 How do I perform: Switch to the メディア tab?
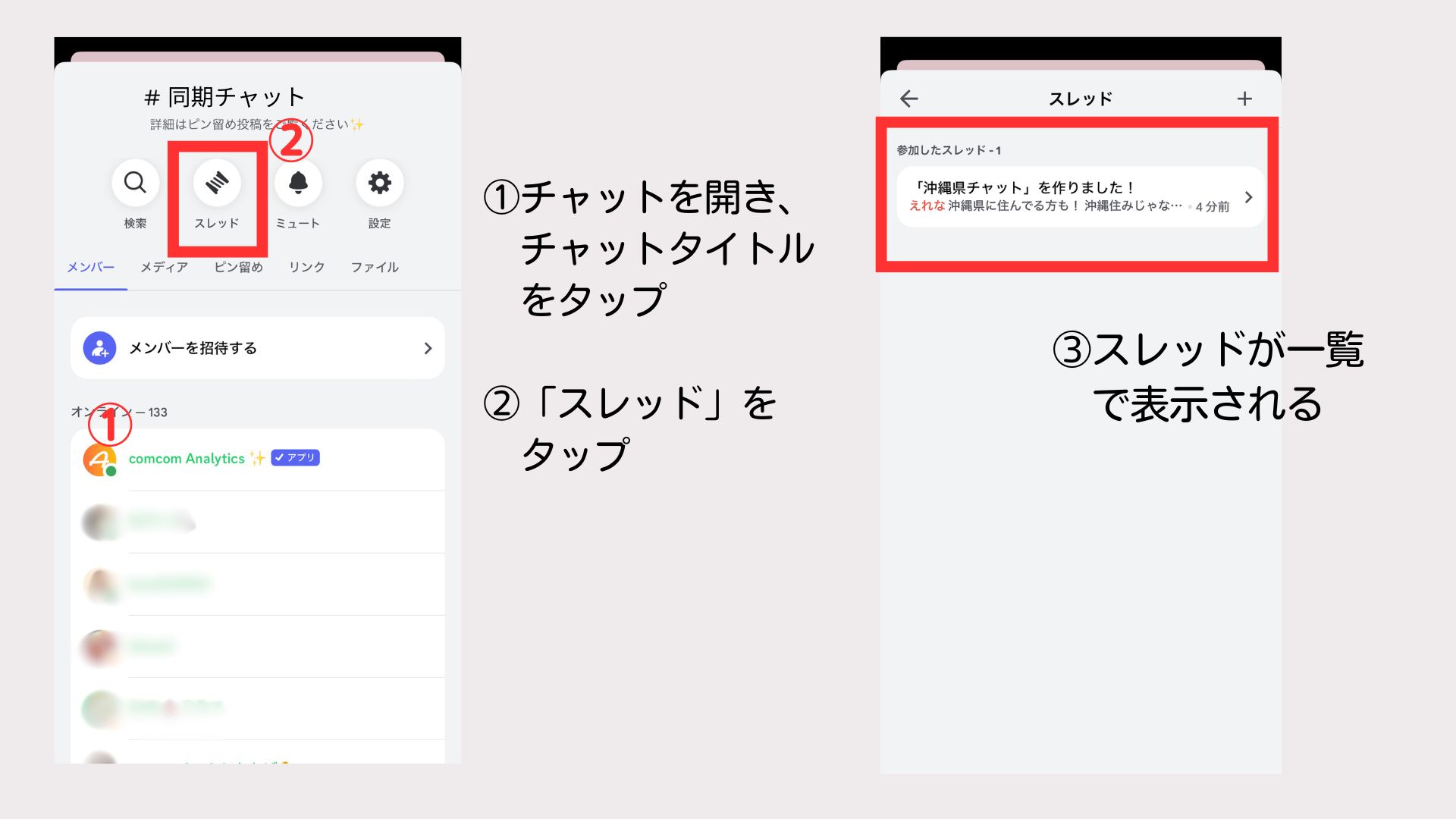coord(164,267)
